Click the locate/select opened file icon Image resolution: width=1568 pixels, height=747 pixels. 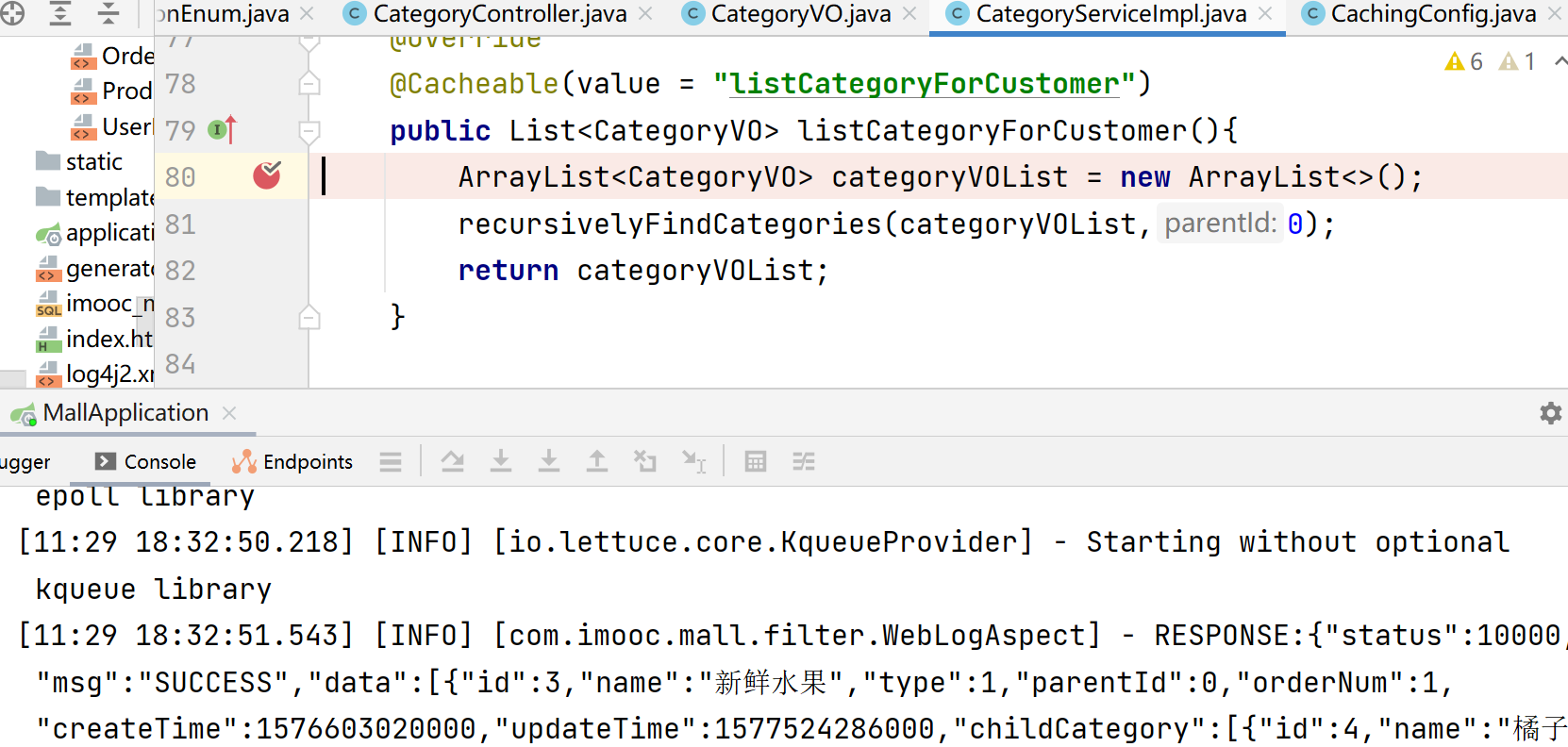[x=12, y=13]
